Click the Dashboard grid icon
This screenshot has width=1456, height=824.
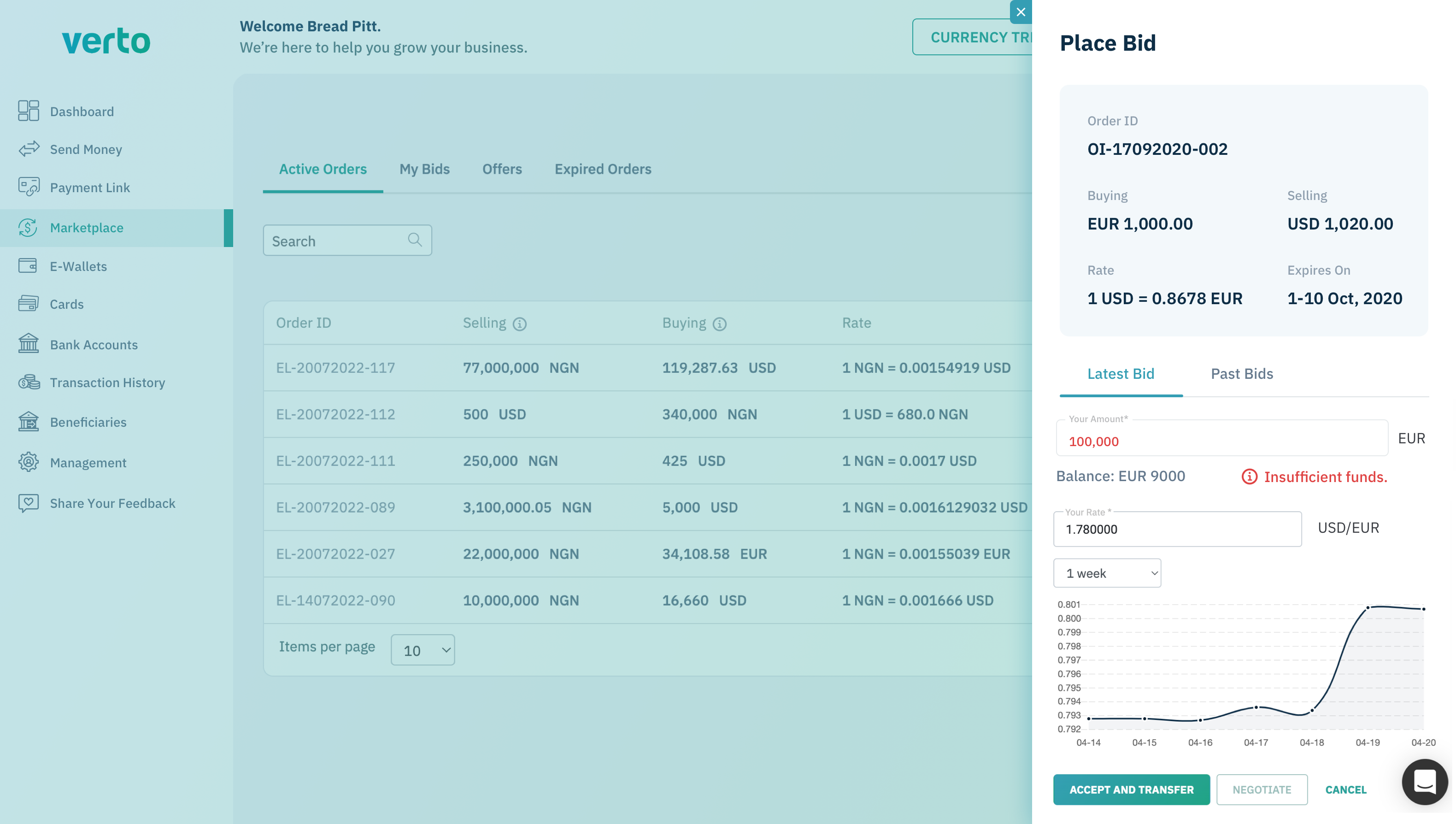pyautogui.click(x=28, y=111)
